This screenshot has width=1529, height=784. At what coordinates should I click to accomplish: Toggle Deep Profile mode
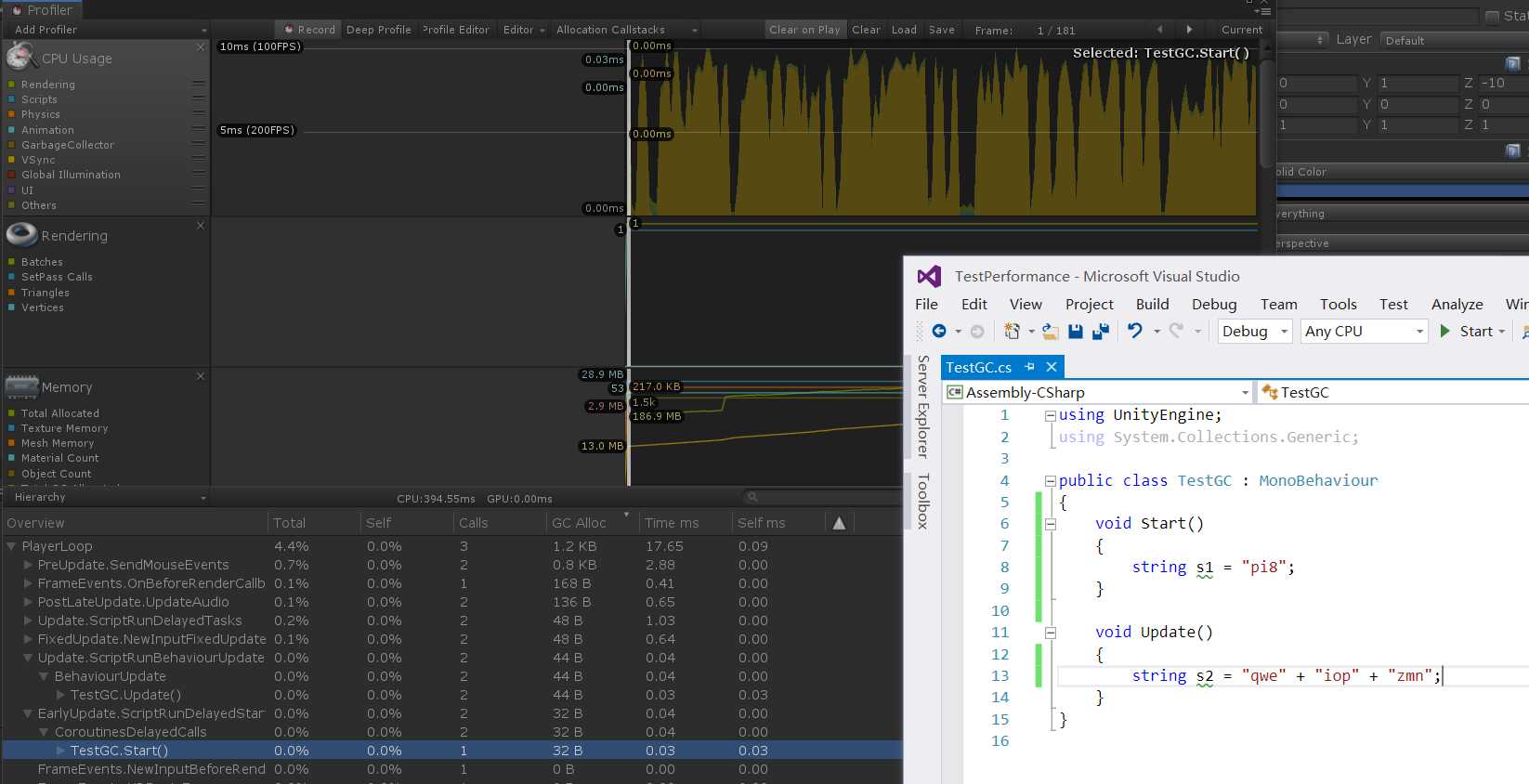coord(379,30)
